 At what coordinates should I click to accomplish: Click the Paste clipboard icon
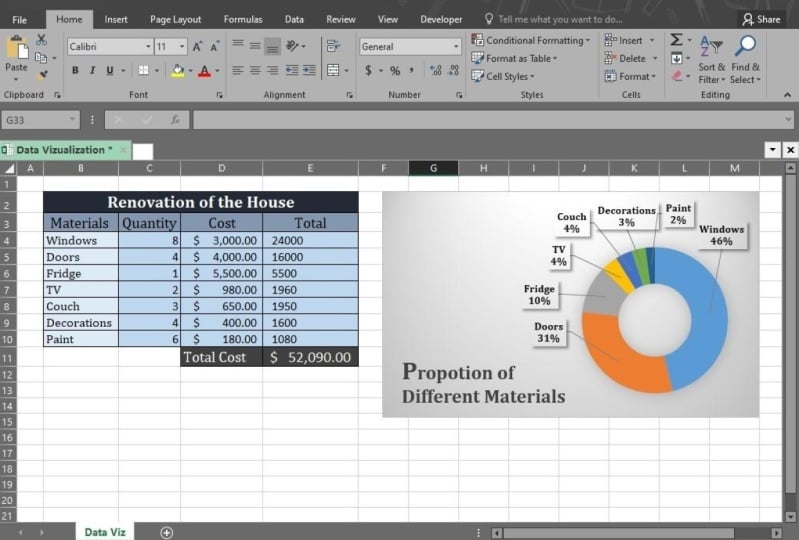17,48
